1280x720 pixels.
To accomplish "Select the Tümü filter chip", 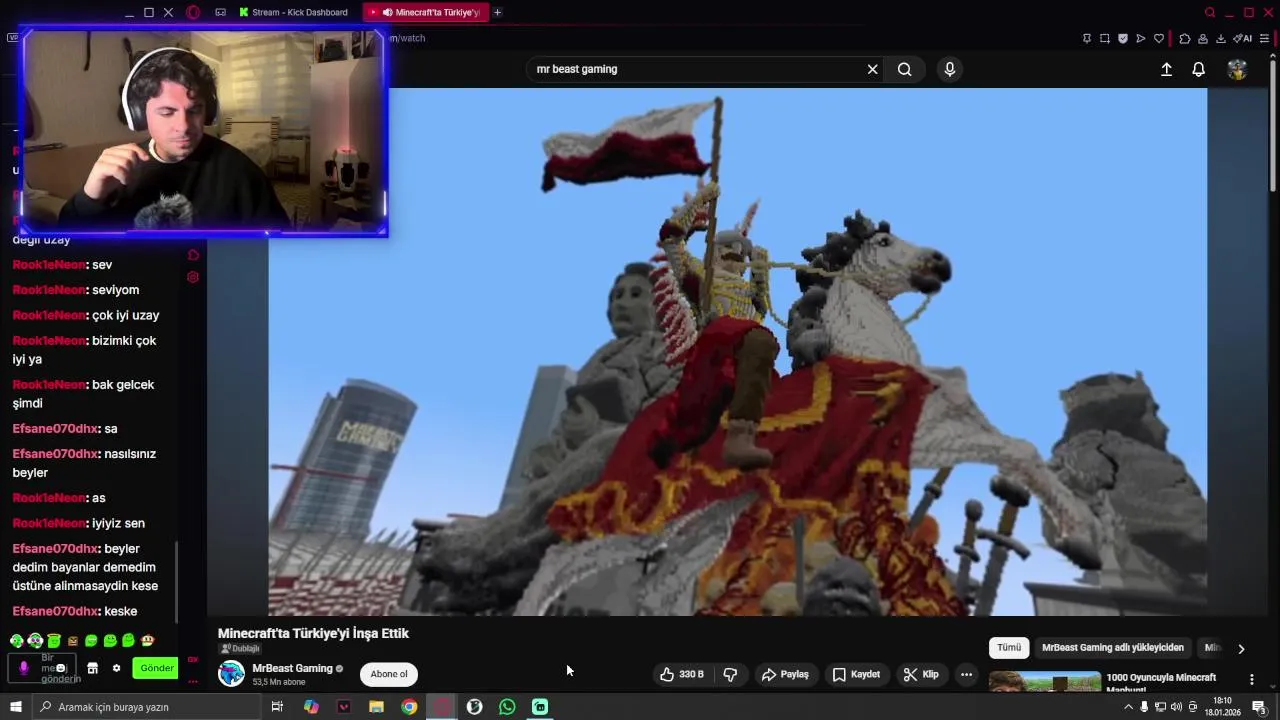I will pyautogui.click(x=1009, y=647).
